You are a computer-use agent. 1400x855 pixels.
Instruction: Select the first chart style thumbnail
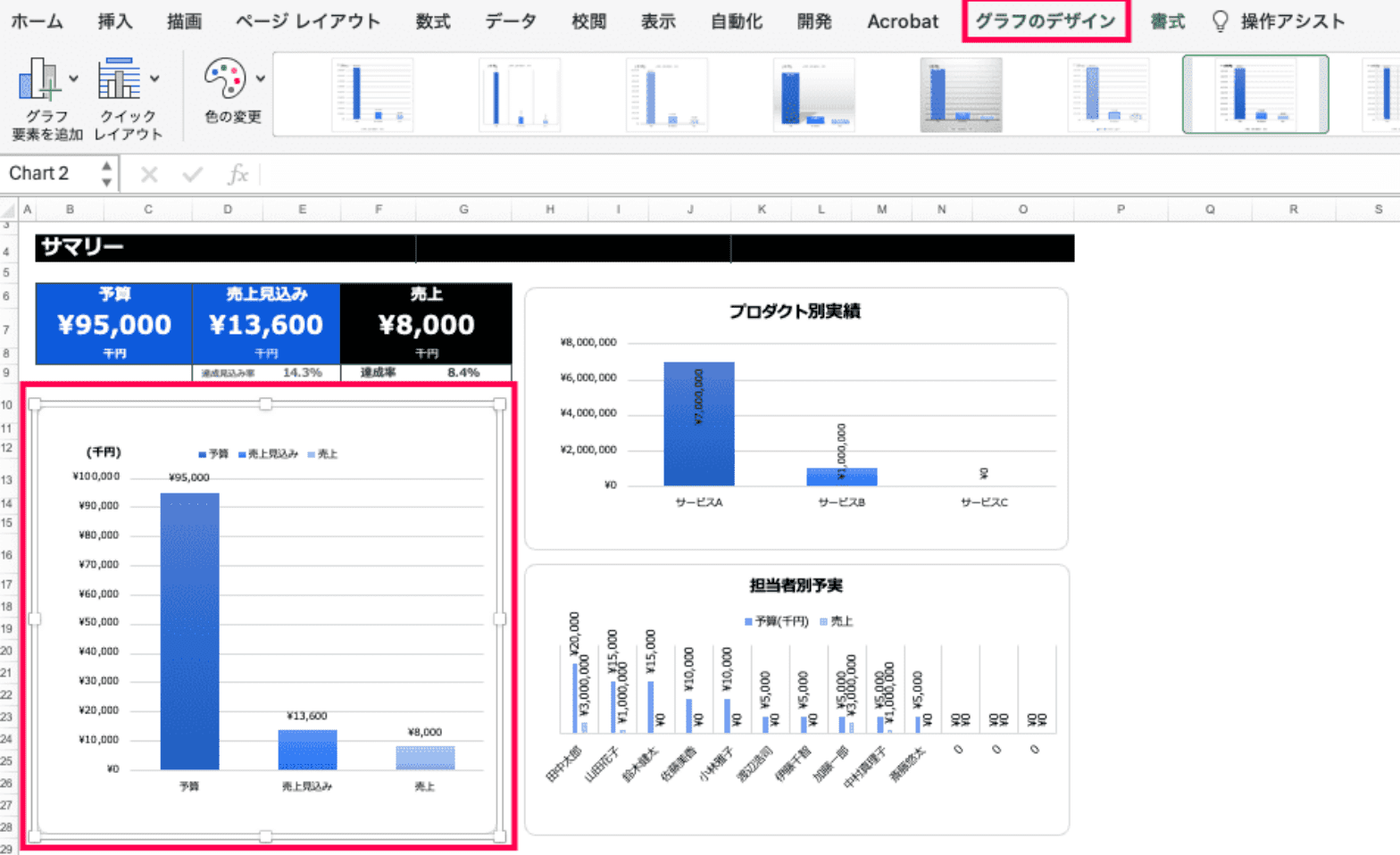pyautogui.click(x=371, y=95)
